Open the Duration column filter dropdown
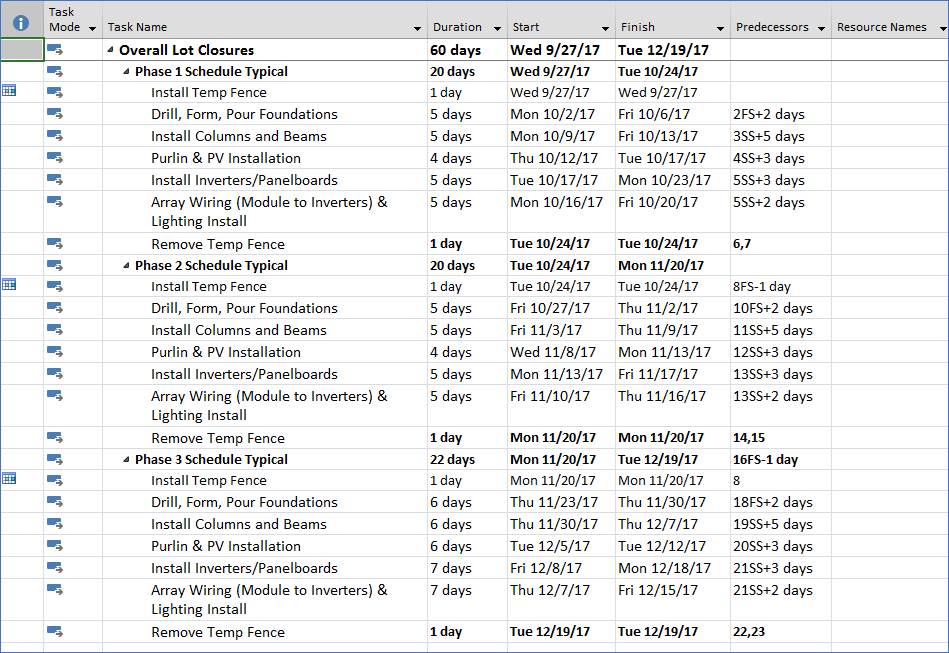Screen dimensions: 949x653 coord(497,28)
